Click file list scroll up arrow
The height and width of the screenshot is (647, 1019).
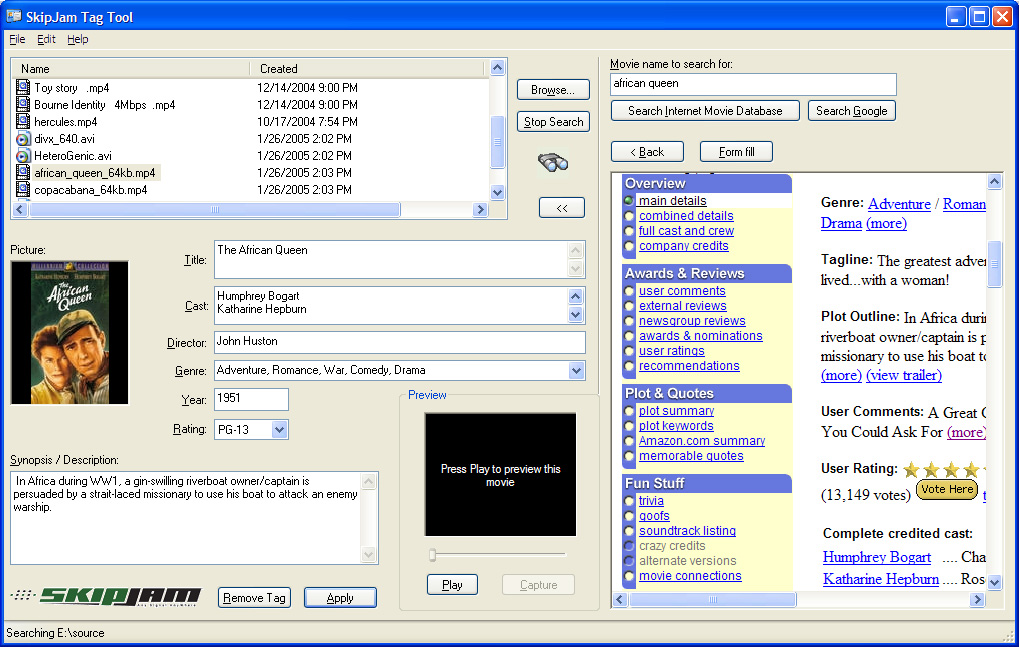(497, 68)
